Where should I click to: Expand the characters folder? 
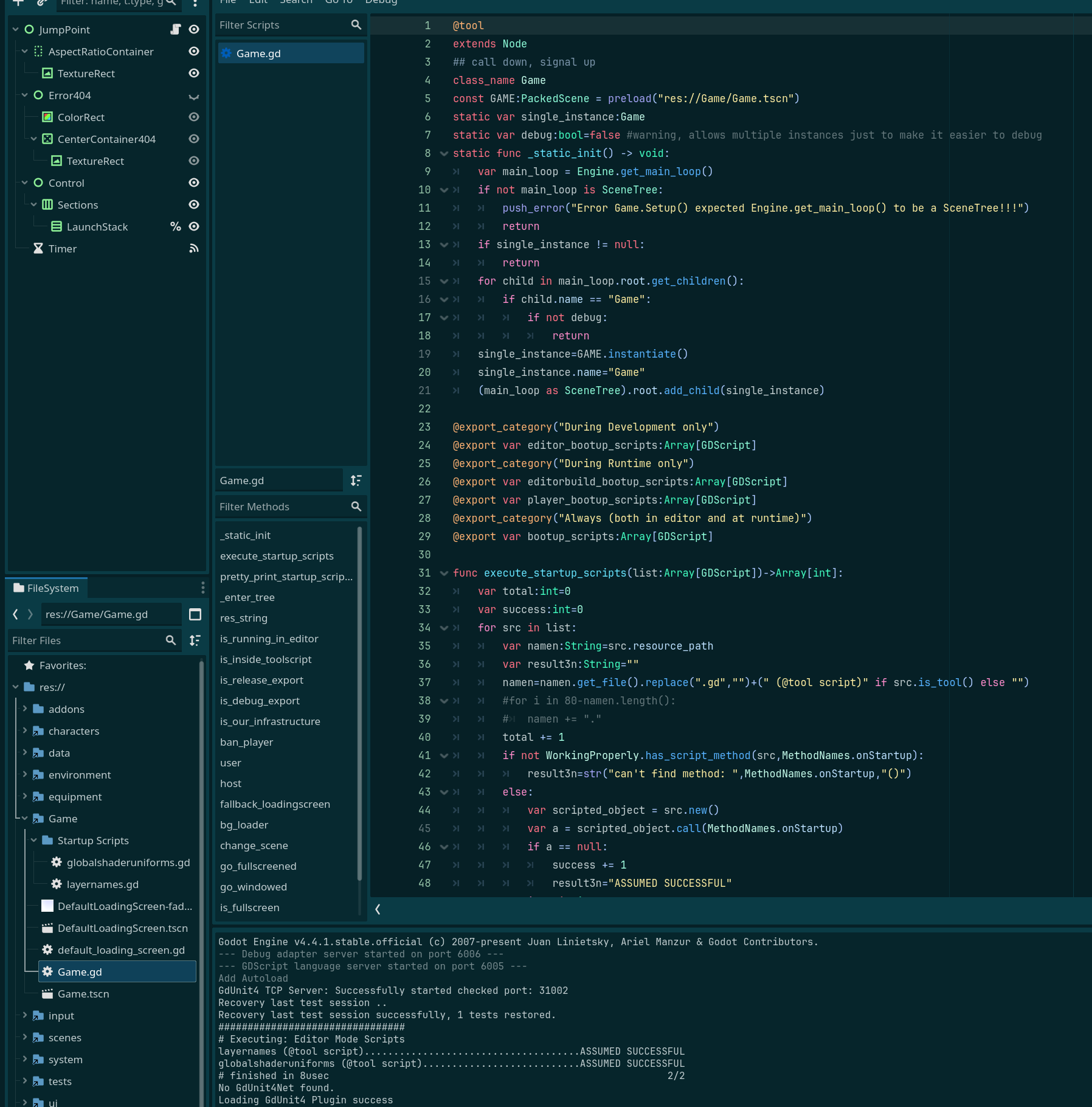click(x=25, y=730)
